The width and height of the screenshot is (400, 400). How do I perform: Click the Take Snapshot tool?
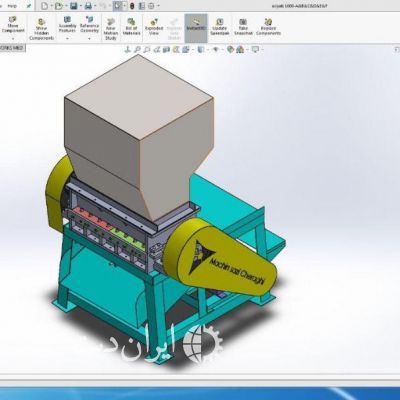[x=243, y=27]
